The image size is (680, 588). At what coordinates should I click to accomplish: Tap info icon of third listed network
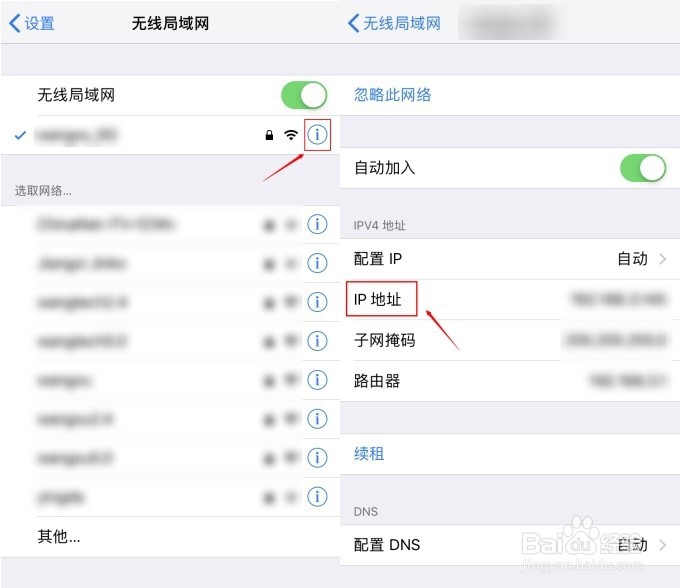pyautogui.click(x=318, y=302)
